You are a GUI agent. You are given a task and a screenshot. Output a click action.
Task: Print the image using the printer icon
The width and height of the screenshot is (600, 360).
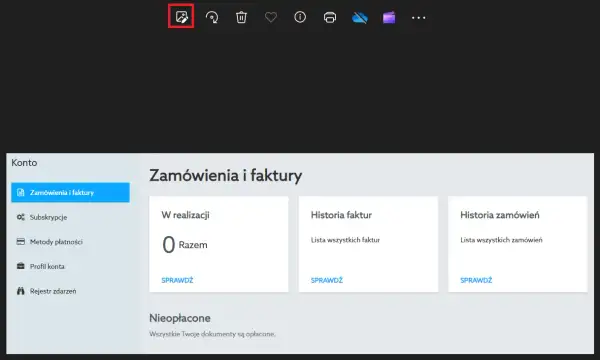[x=330, y=17]
